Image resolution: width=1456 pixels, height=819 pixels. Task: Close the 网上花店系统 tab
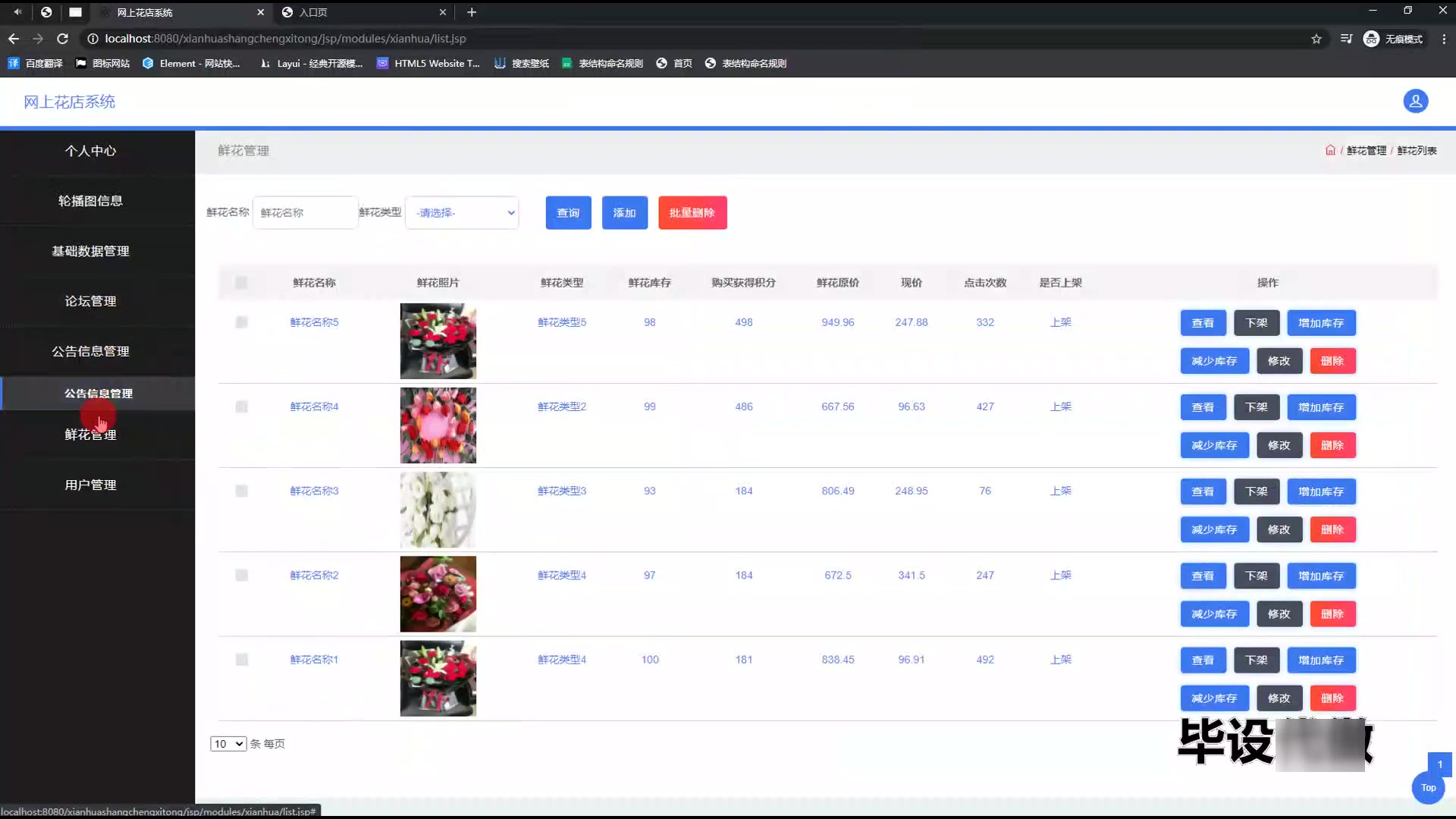[x=261, y=12]
